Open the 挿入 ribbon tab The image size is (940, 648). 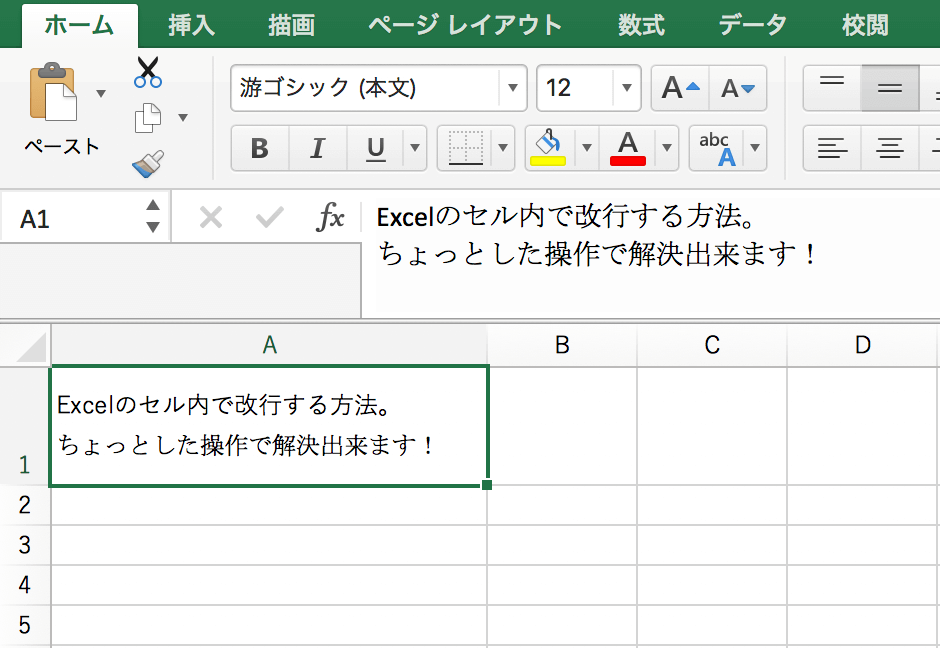[x=190, y=24]
